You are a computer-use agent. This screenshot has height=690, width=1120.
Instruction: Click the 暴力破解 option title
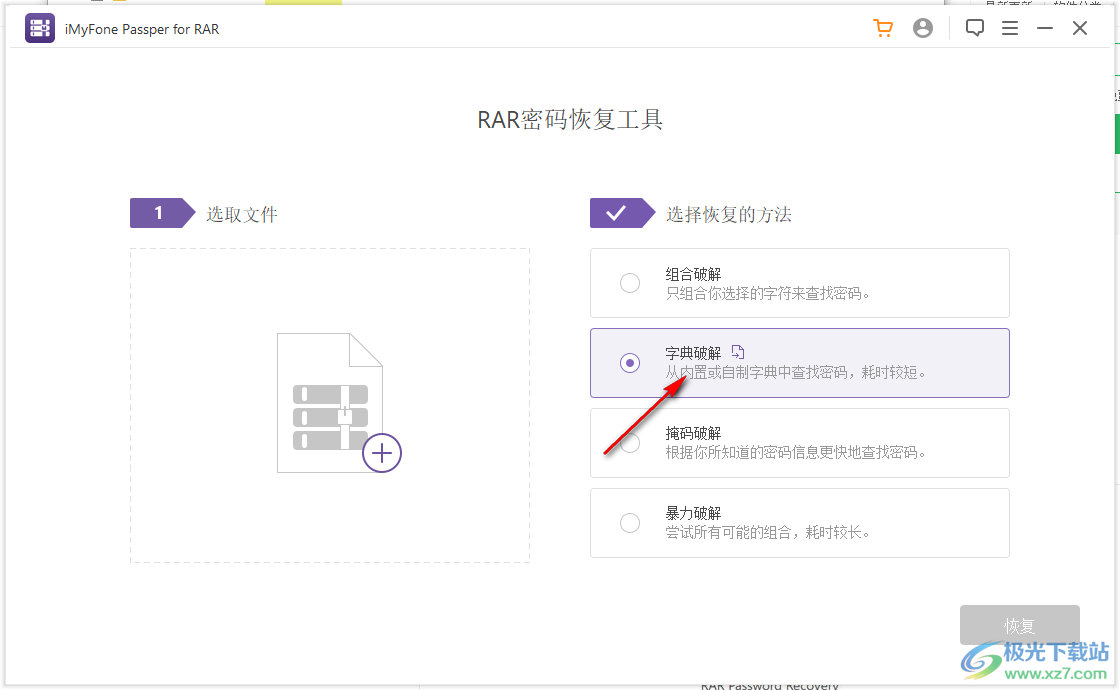pyautogui.click(x=693, y=513)
